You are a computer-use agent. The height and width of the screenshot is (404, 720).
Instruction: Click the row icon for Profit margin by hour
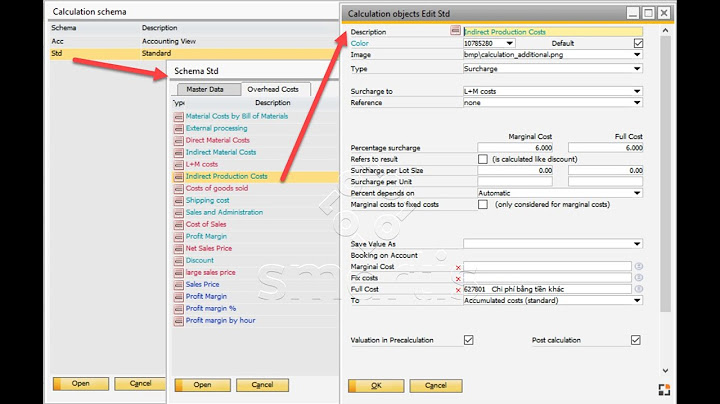(x=179, y=320)
